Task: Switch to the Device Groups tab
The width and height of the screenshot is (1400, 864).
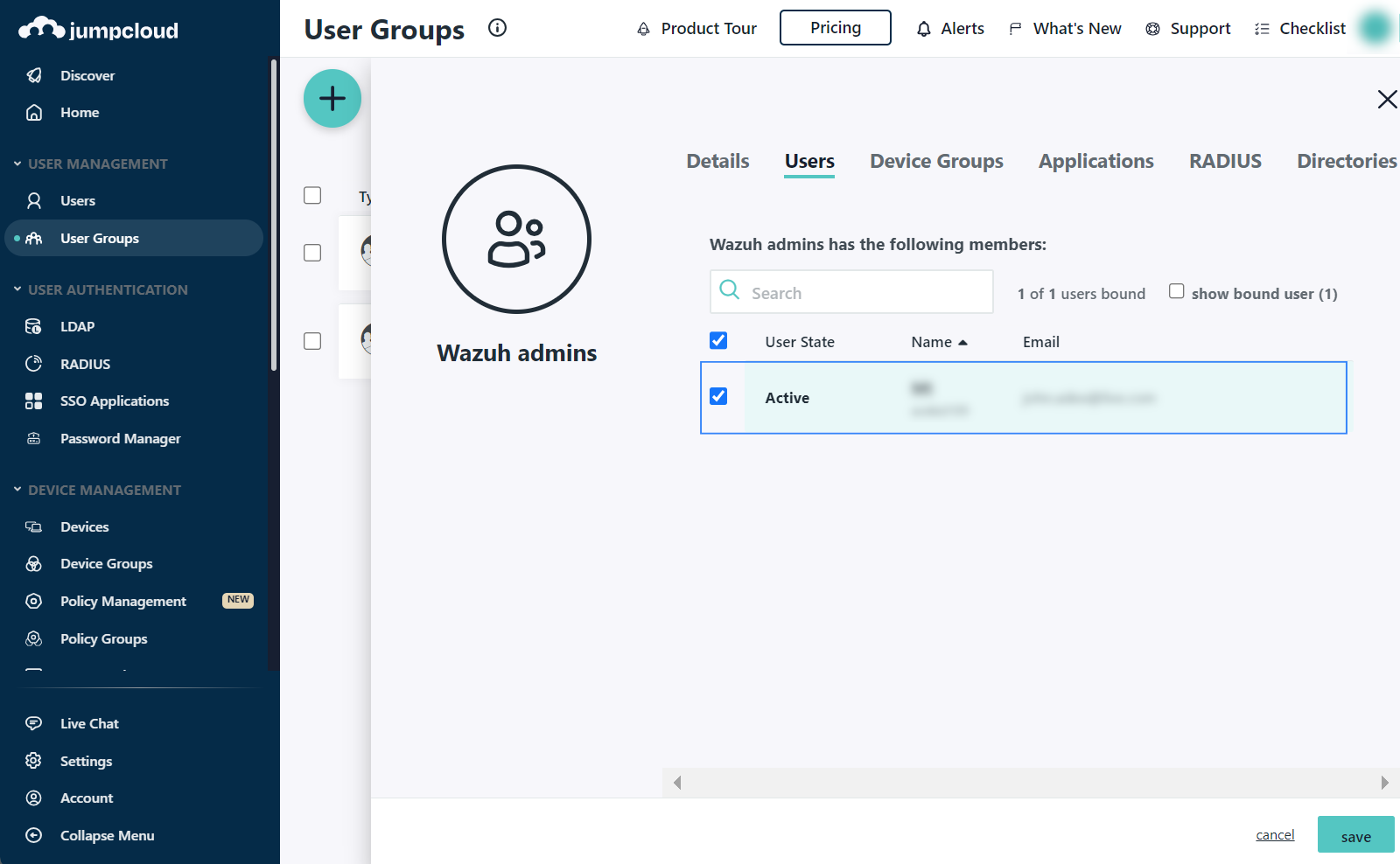Action: [x=935, y=162]
